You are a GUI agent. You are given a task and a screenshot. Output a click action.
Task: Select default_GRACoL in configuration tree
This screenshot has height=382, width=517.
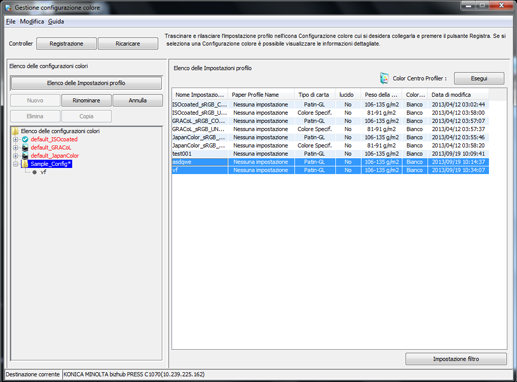[51, 148]
